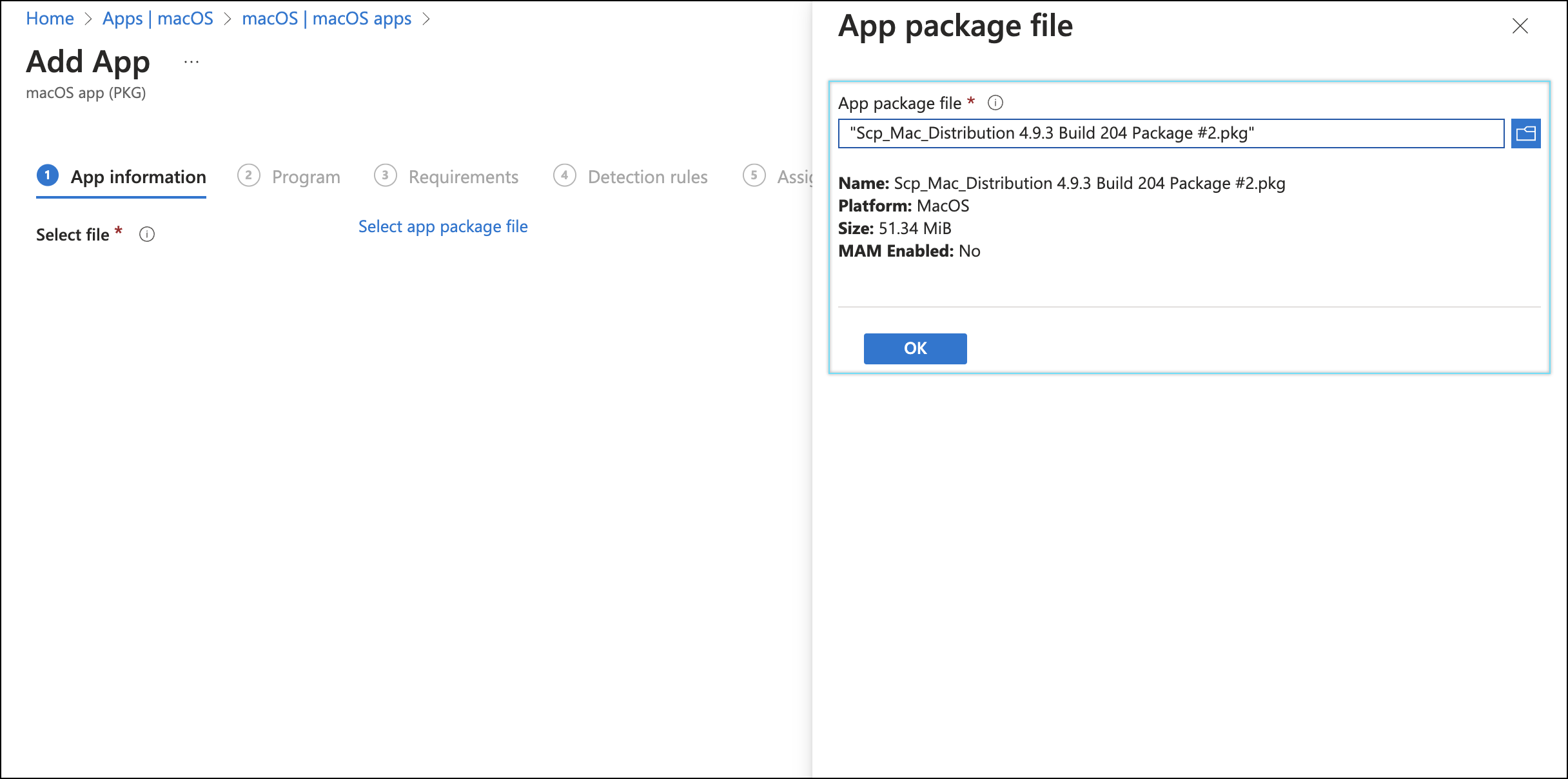Screen dimensions: 1568x779
Task: Switch to the Program step tab
Action: coord(289,177)
